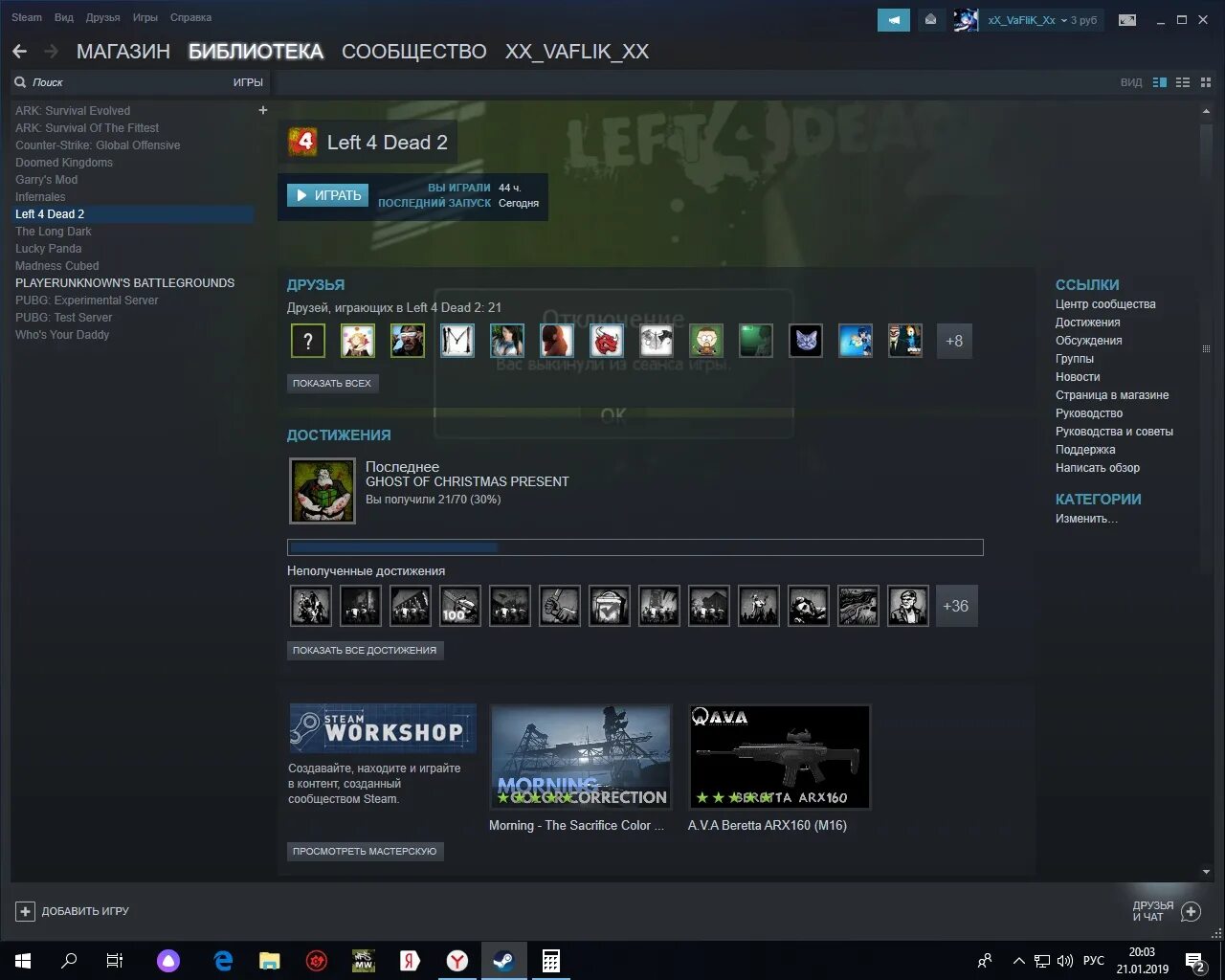Click the friend avatar with letter M
The height and width of the screenshot is (980, 1225).
457,341
